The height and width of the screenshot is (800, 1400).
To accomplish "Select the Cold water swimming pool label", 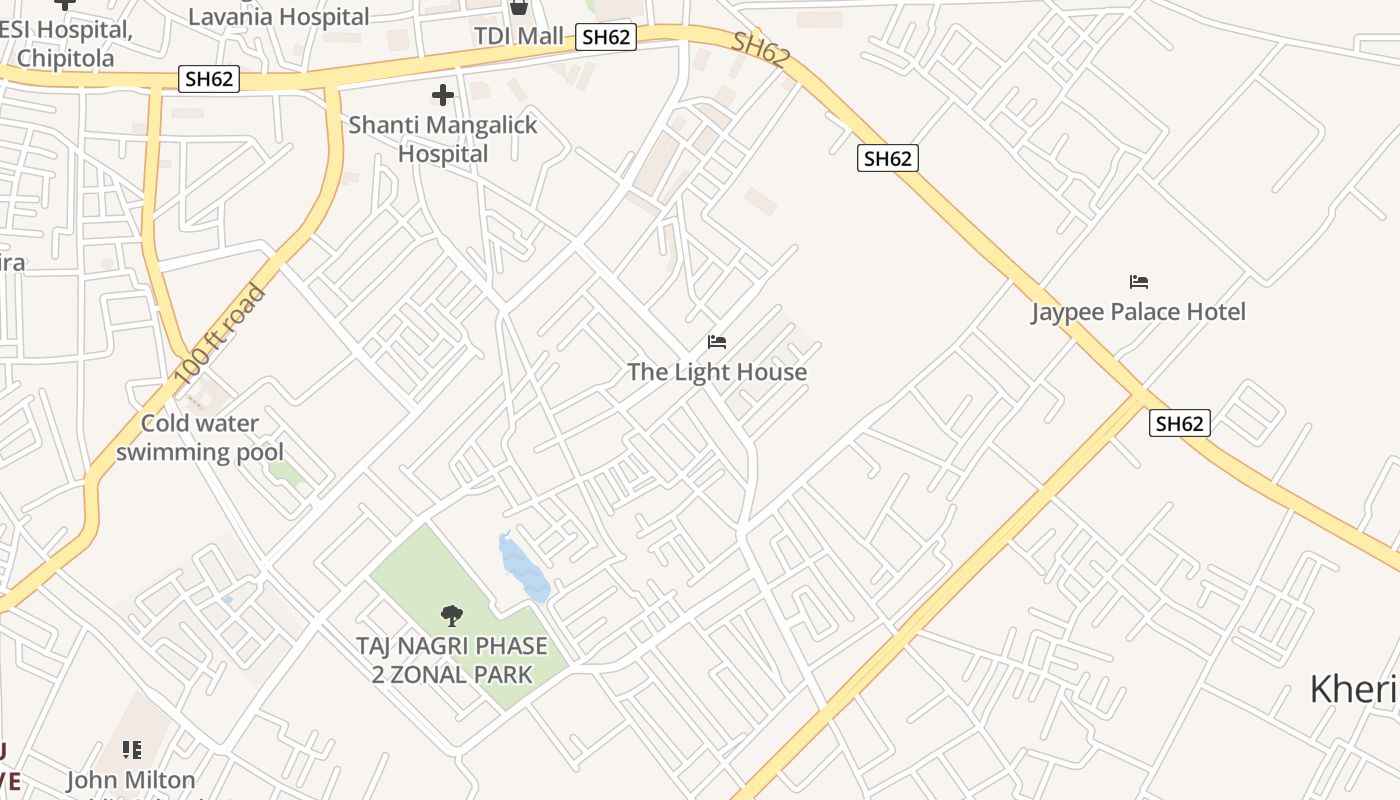I will tap(200, 438).
